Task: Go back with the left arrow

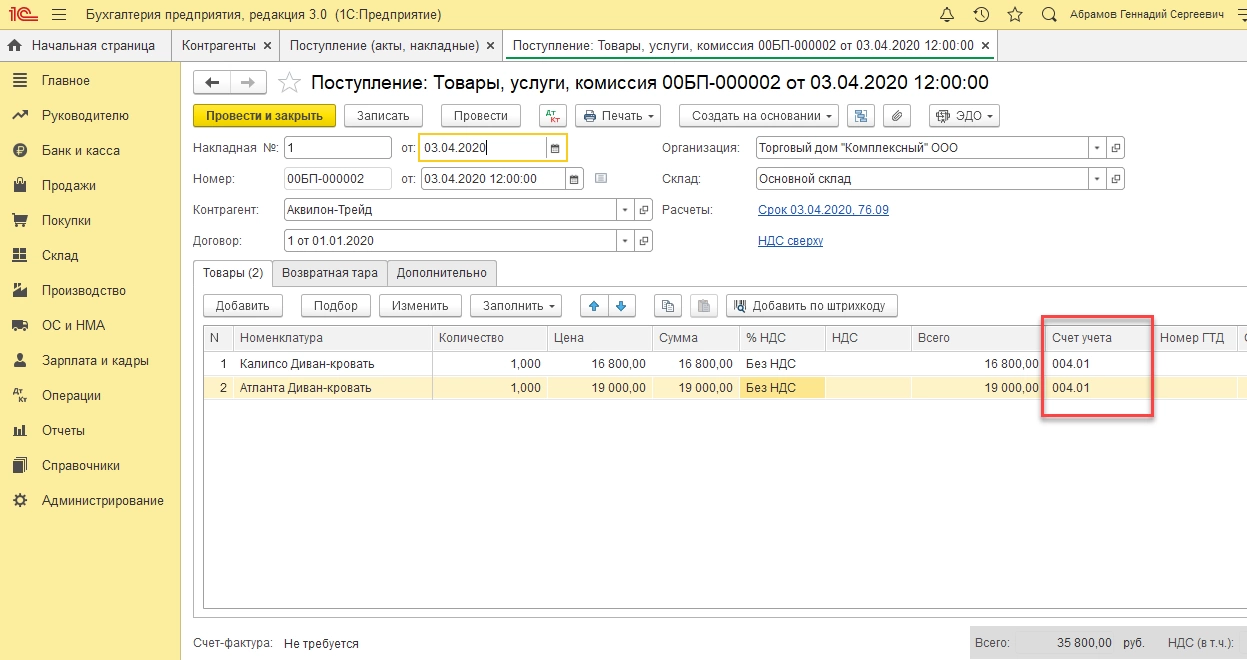Action: click(212, 83)
